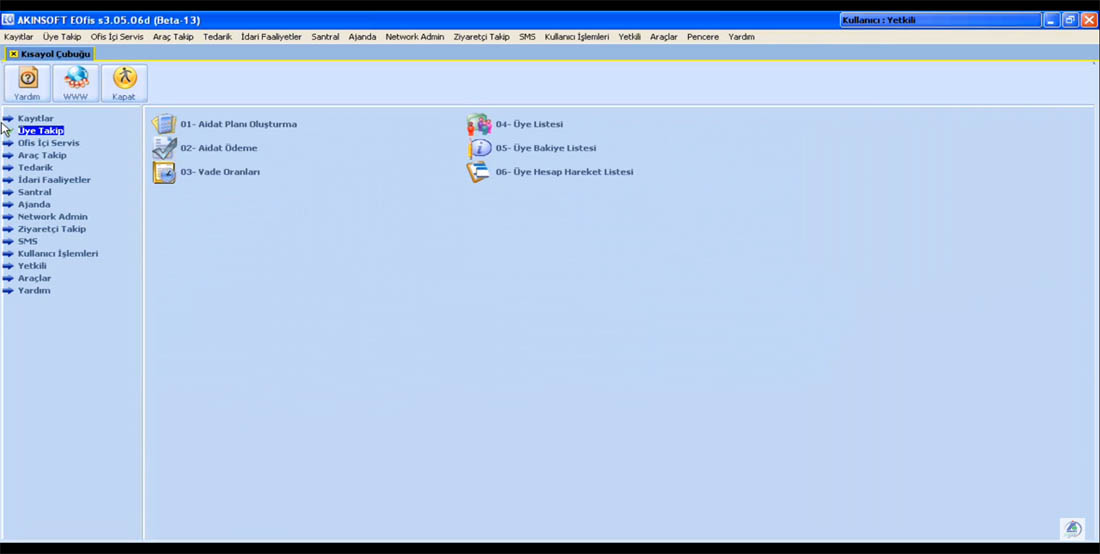Open the Pencere menu in menu bar
1100x554 pixels.
point(703,37)
